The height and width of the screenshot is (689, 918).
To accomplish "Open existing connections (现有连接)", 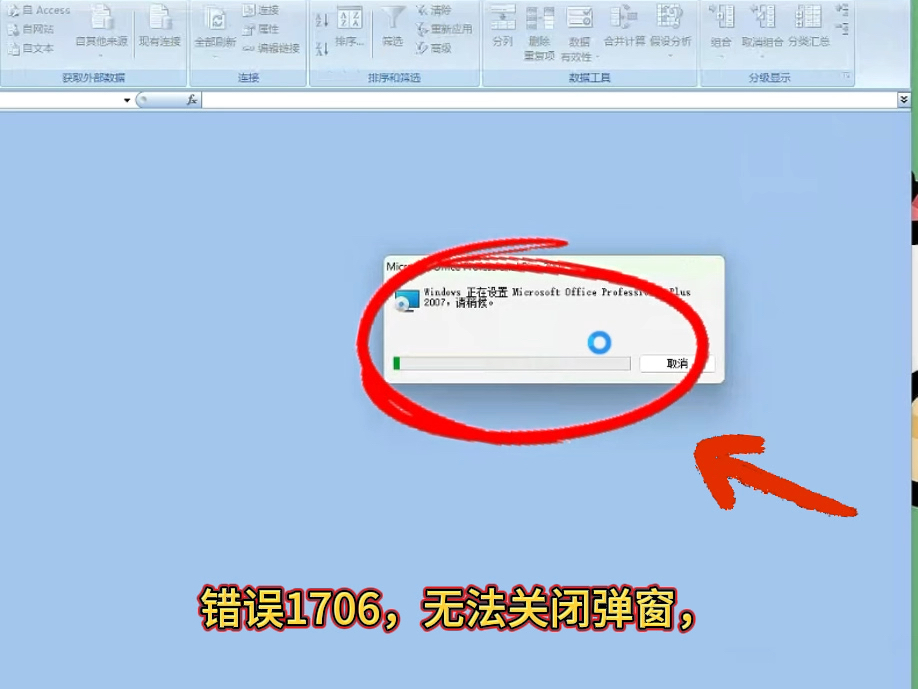I will click(x=159, y=26).
